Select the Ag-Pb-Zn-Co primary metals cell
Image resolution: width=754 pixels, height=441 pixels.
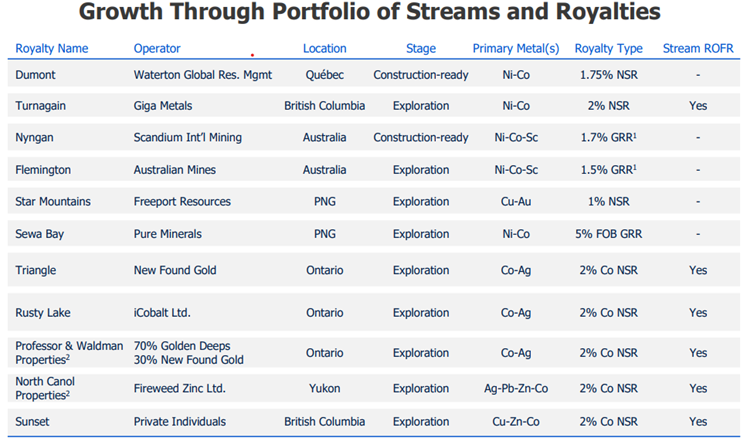pyautogui.click(x=516, y=389)
